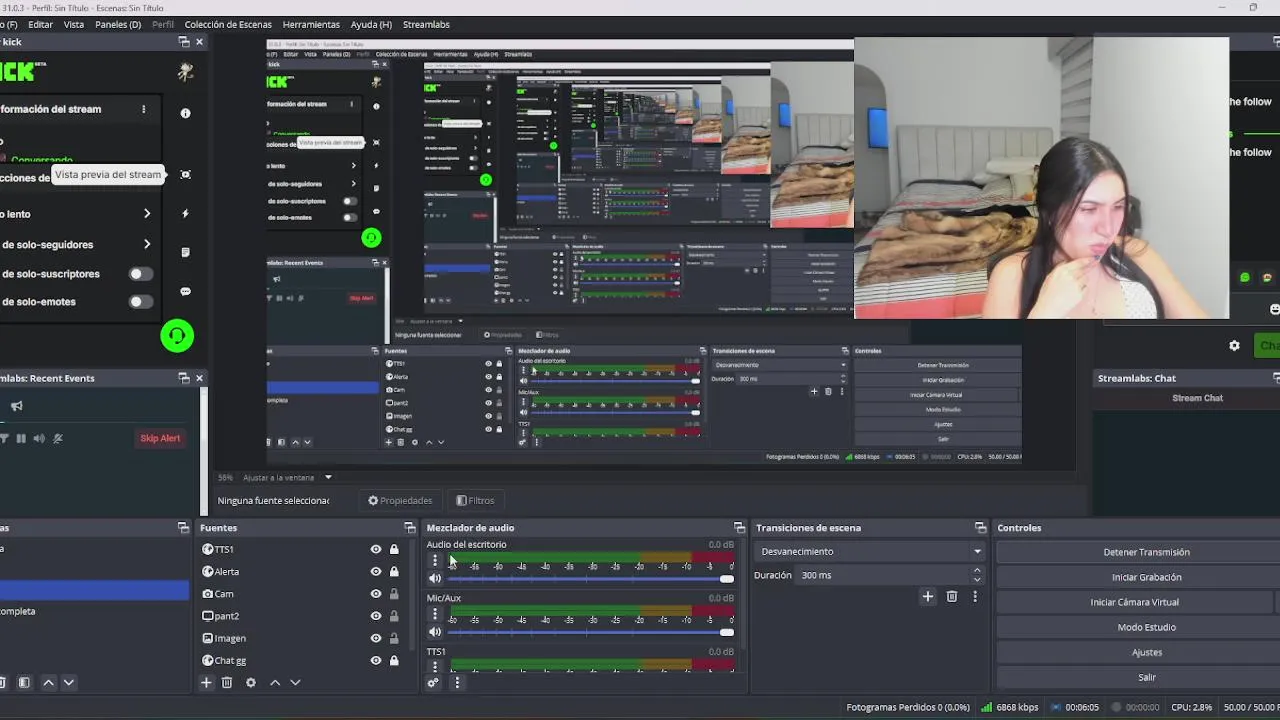
Task: Open the stream information three-dot menu
Action: tap(143, 109)
